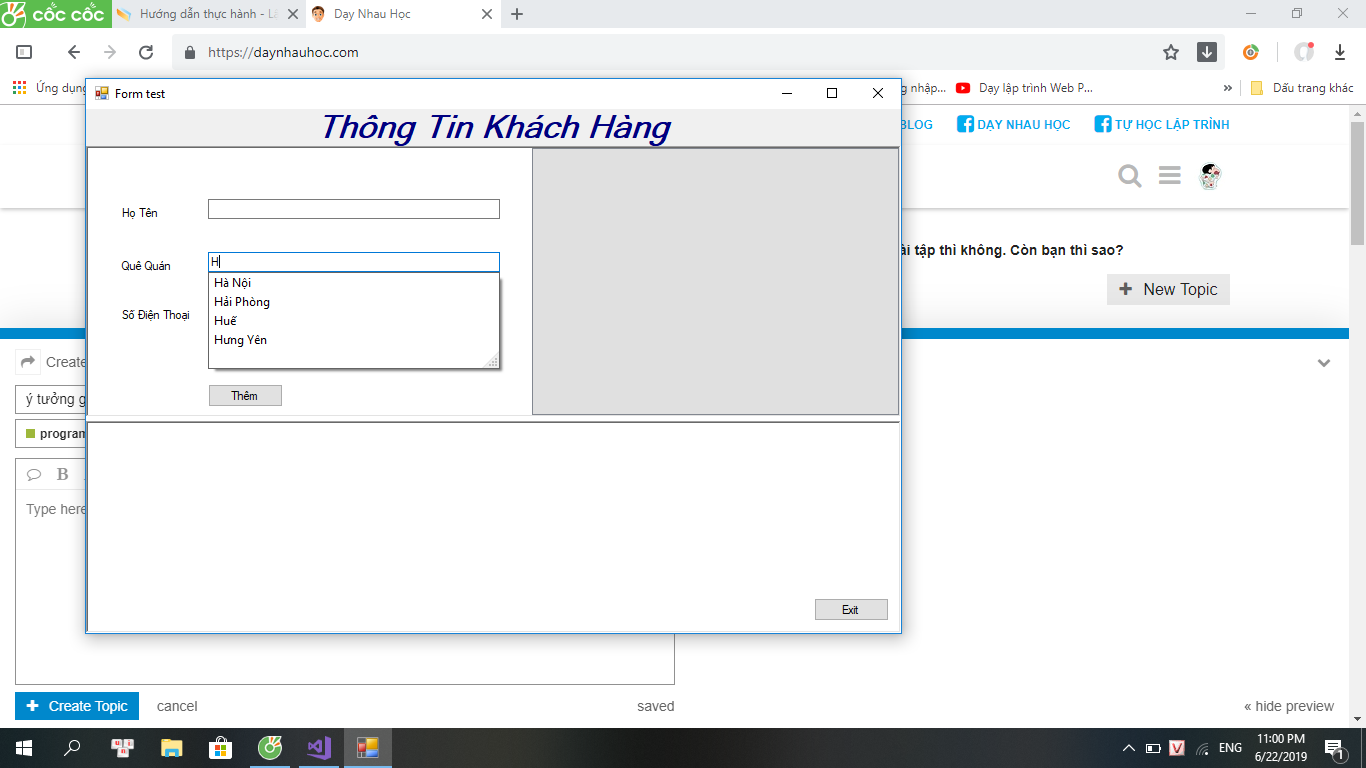Click the browser reload icon
This screenshot has width=1366, height=768.
[x=146, y=53]
